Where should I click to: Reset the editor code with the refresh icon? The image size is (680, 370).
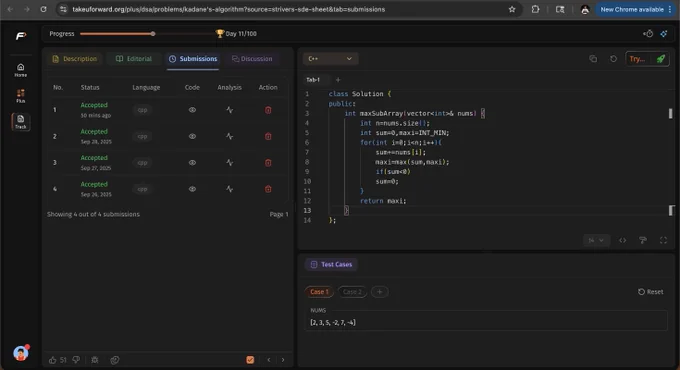[613, 59]
